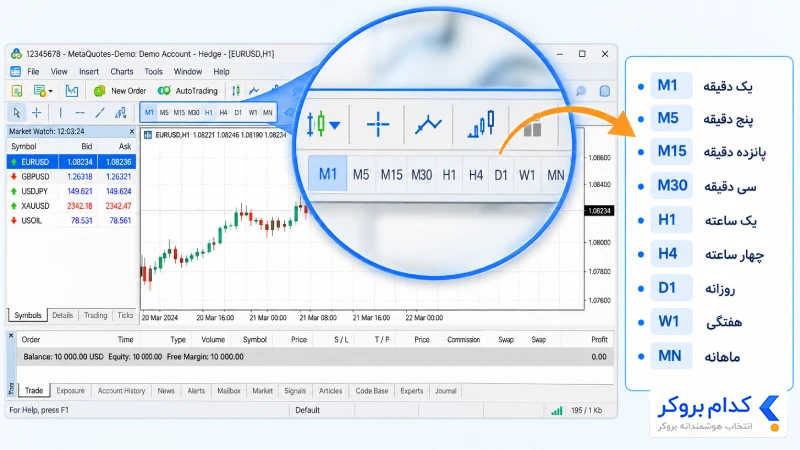Open the Experts tab
The image size is (800, 450).
[411, 391]
